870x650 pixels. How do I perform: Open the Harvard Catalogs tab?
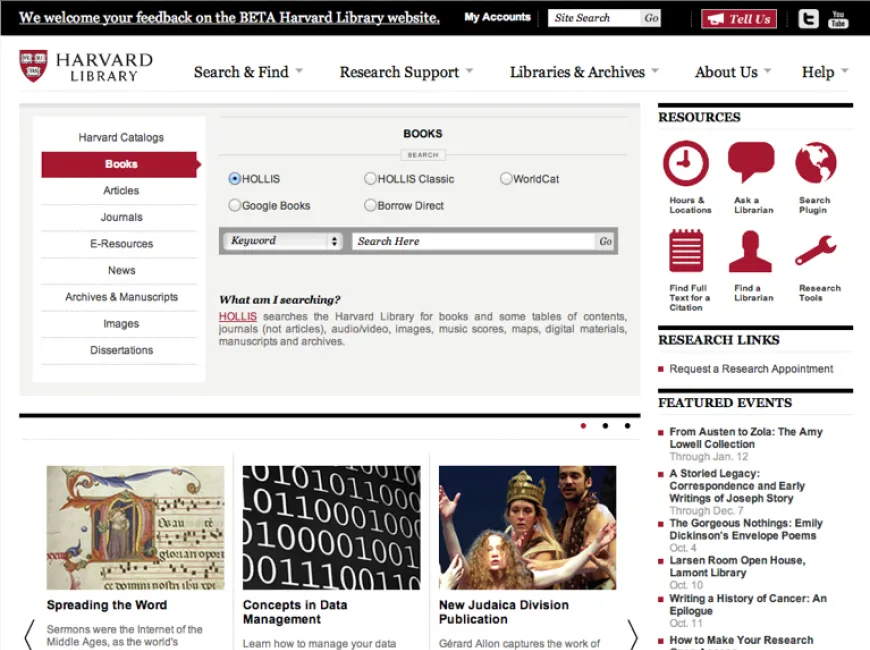coord(121,137)
